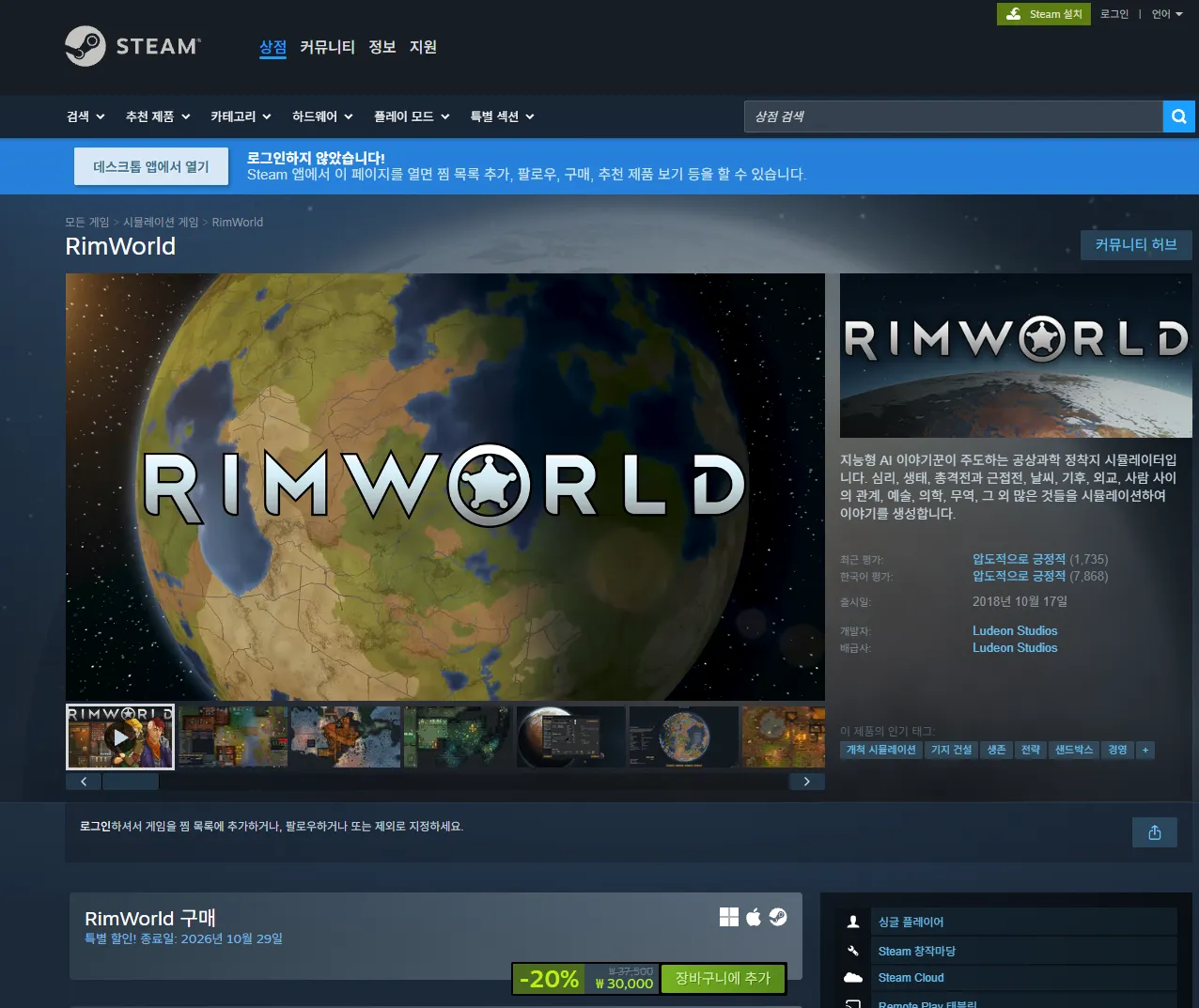Click the 상점 검색 input field
The width and height of the screenshot is (1199, 1008).
point(953,116)
